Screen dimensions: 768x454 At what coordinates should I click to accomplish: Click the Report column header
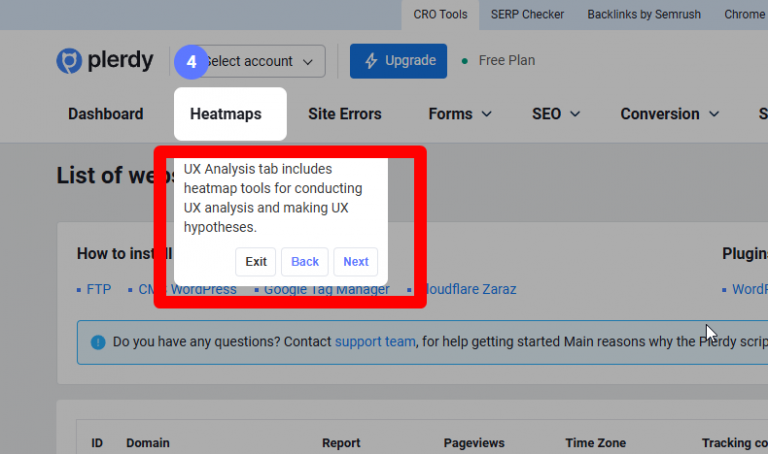click(341, 443)
